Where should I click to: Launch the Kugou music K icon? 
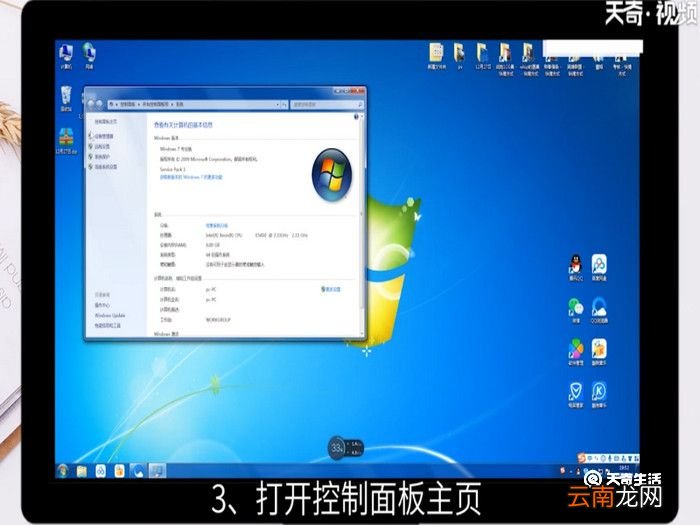599,395
